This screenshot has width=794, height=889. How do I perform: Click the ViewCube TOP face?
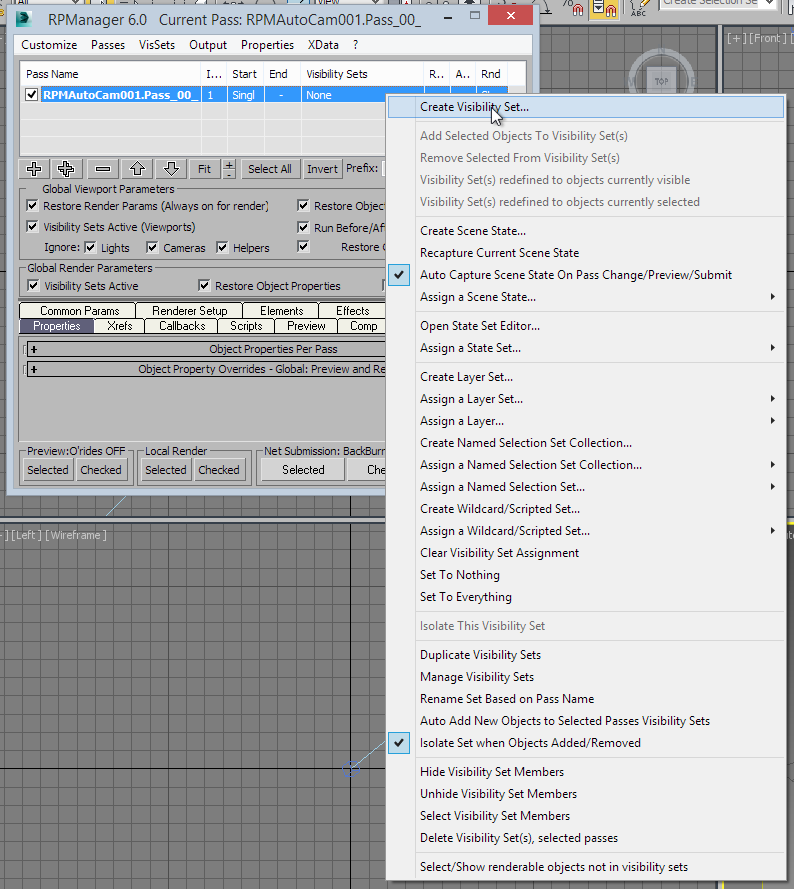[661, 80]
